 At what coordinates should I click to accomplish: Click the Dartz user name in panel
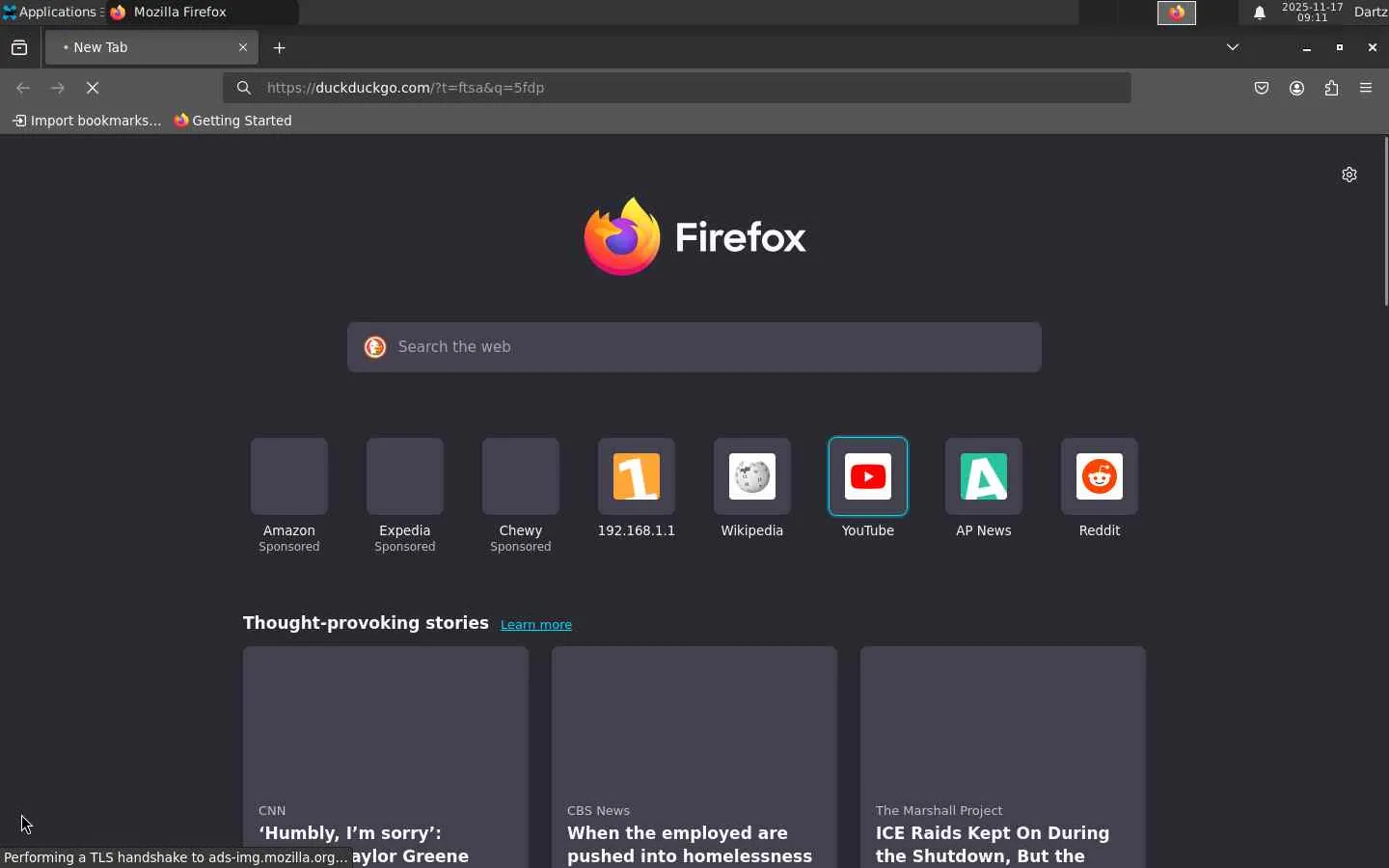[1371, 13]
